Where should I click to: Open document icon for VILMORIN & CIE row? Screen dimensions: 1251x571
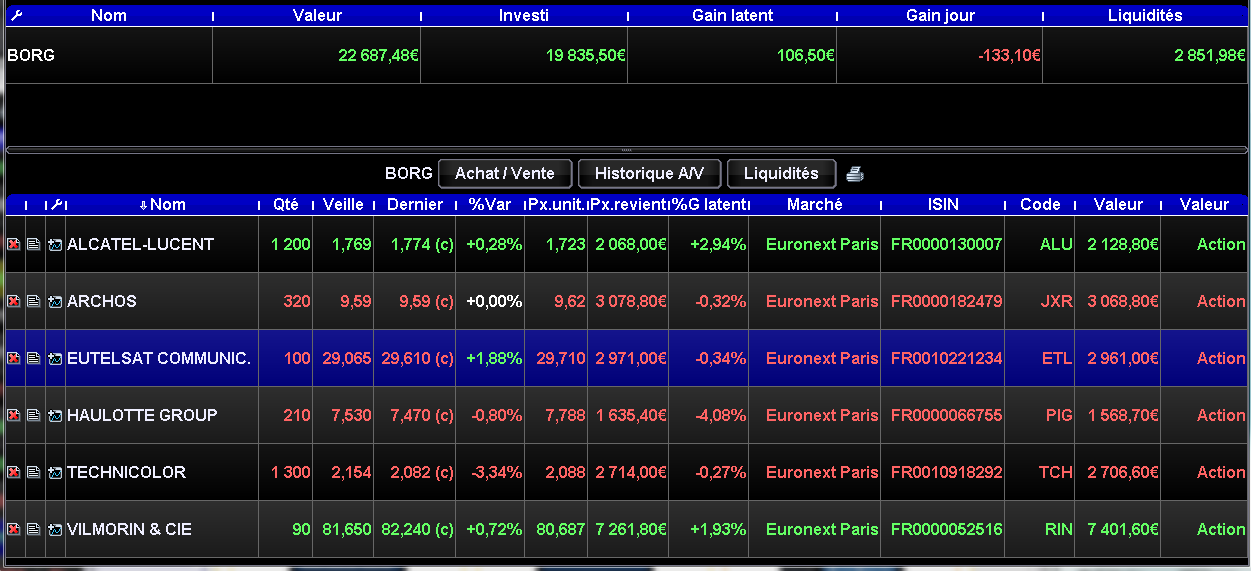coord(34,529)
